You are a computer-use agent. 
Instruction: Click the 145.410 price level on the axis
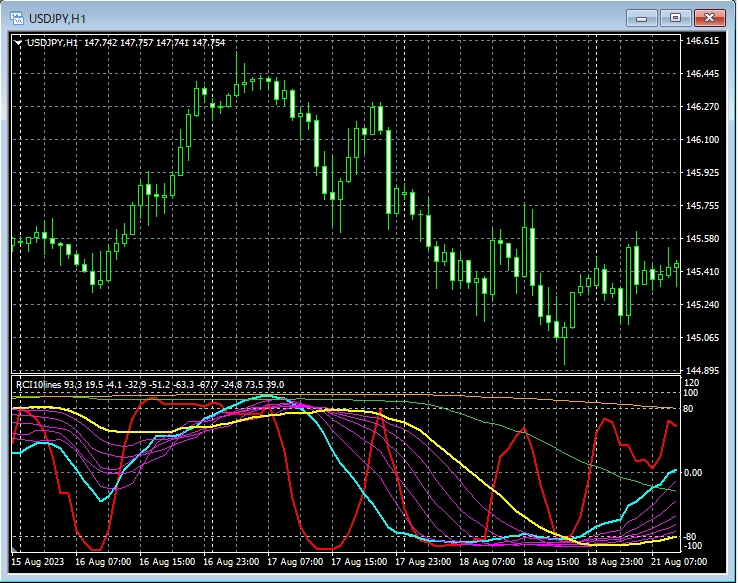(702, 272)
